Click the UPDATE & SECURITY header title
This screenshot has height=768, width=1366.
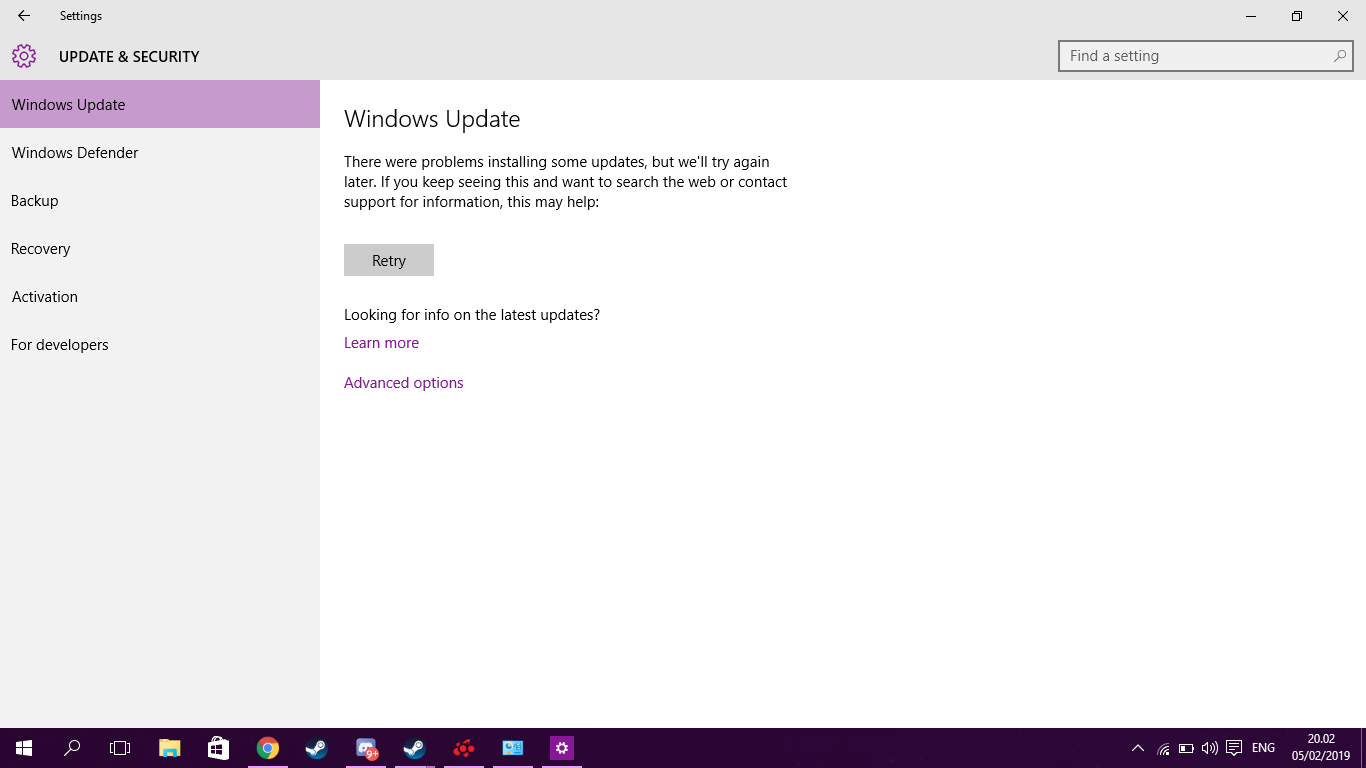129,57
